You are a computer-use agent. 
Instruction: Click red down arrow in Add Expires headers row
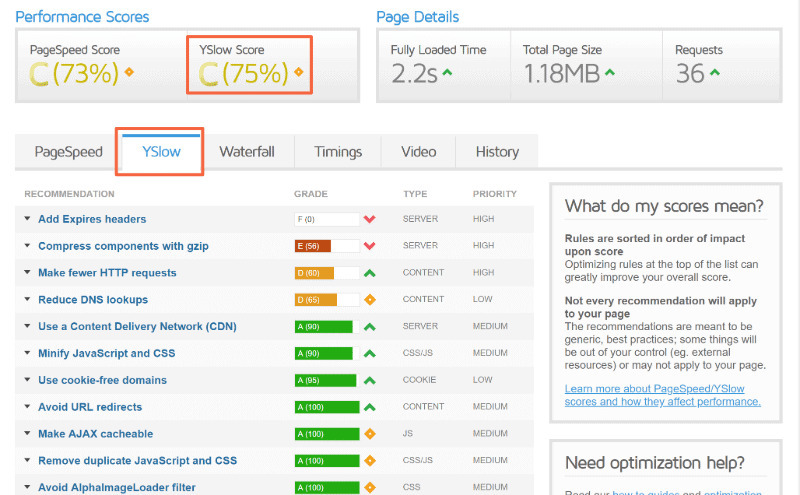(x=370, y=219)
